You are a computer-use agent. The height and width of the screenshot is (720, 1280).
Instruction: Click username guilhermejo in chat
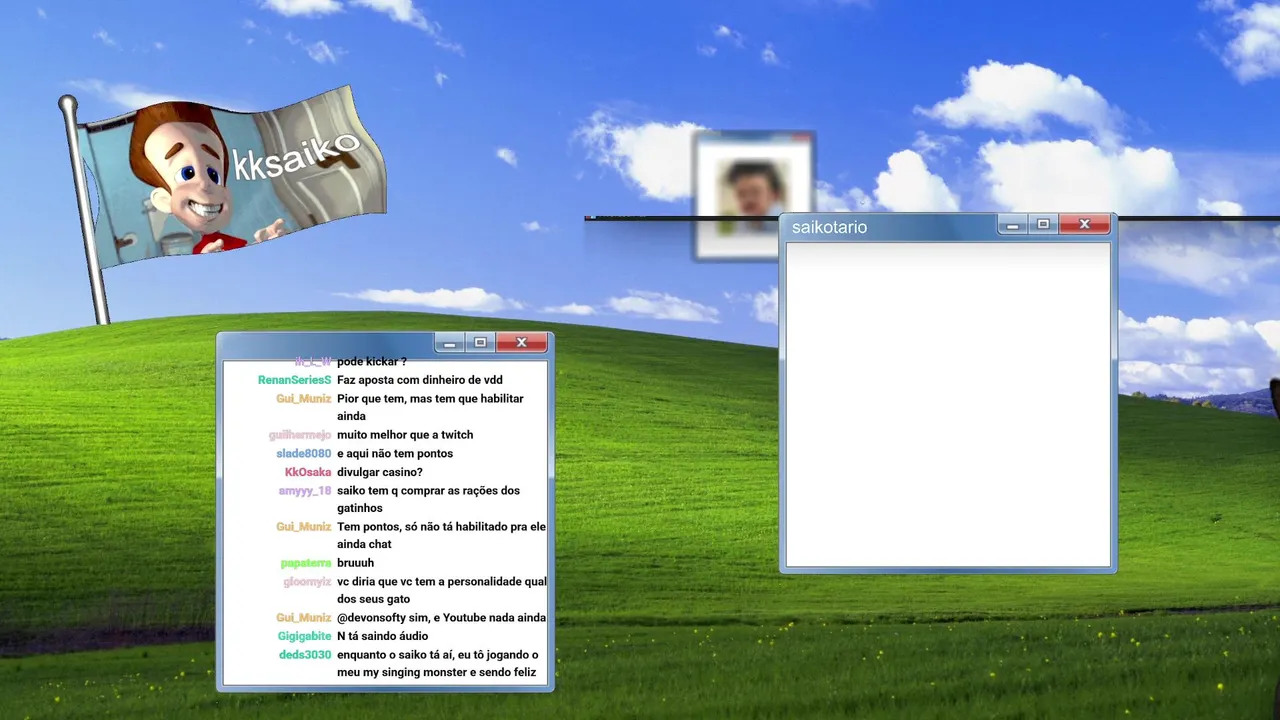[x=299, y=435]
